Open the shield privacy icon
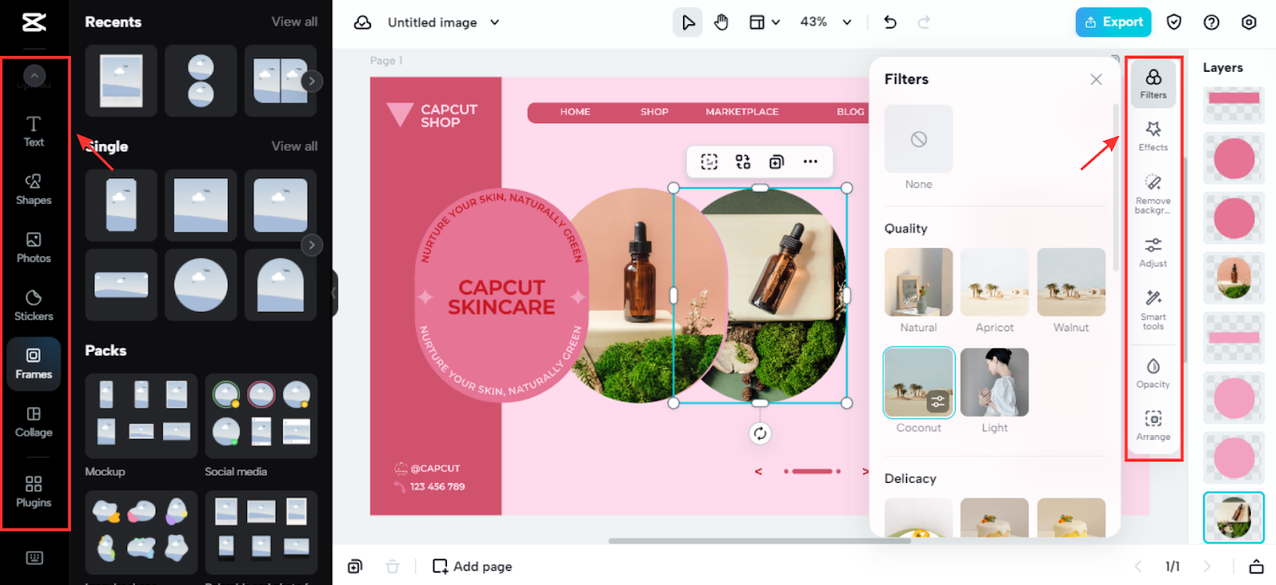1276x585 pixels. pyautogui.click(x=1175, y=22)
